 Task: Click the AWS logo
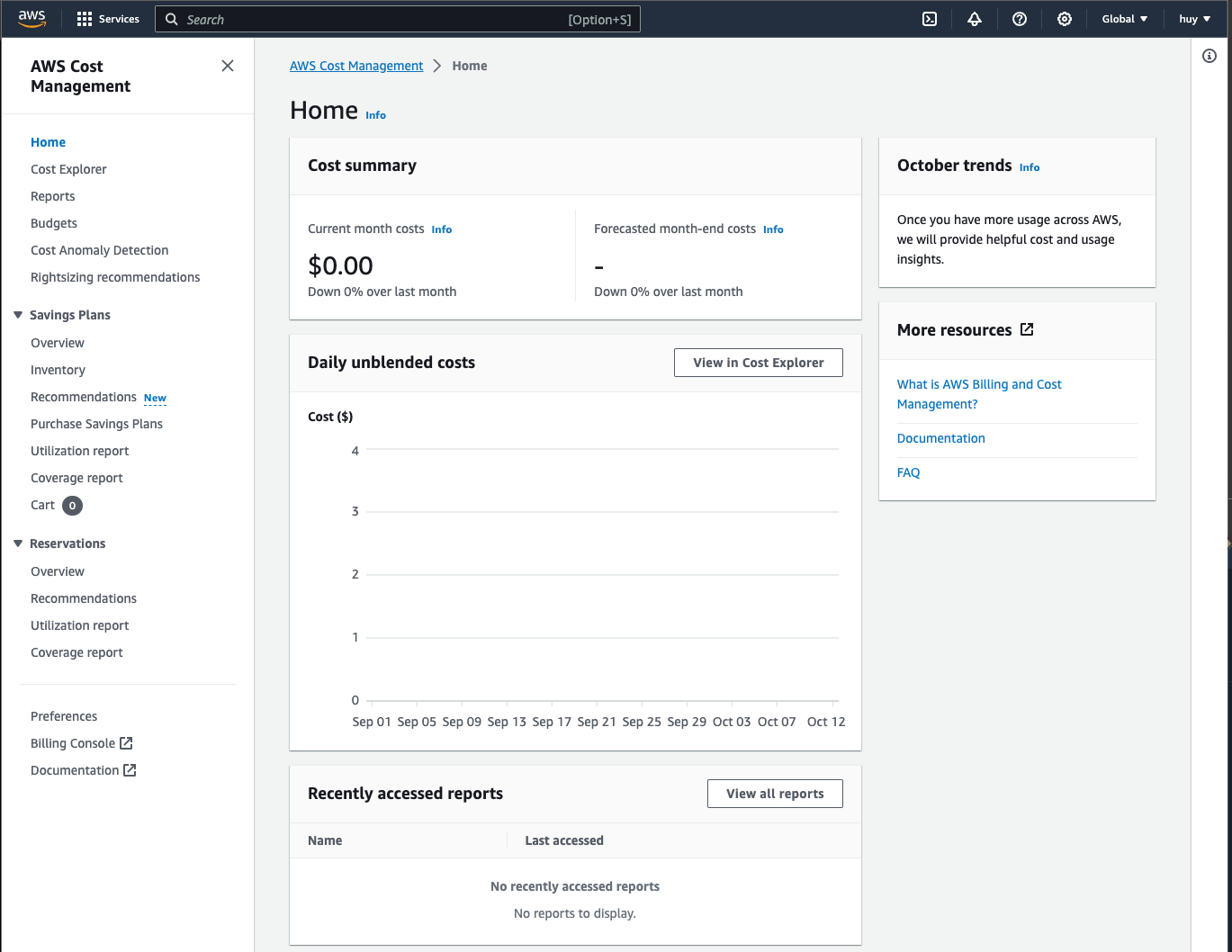coord(31,19)
